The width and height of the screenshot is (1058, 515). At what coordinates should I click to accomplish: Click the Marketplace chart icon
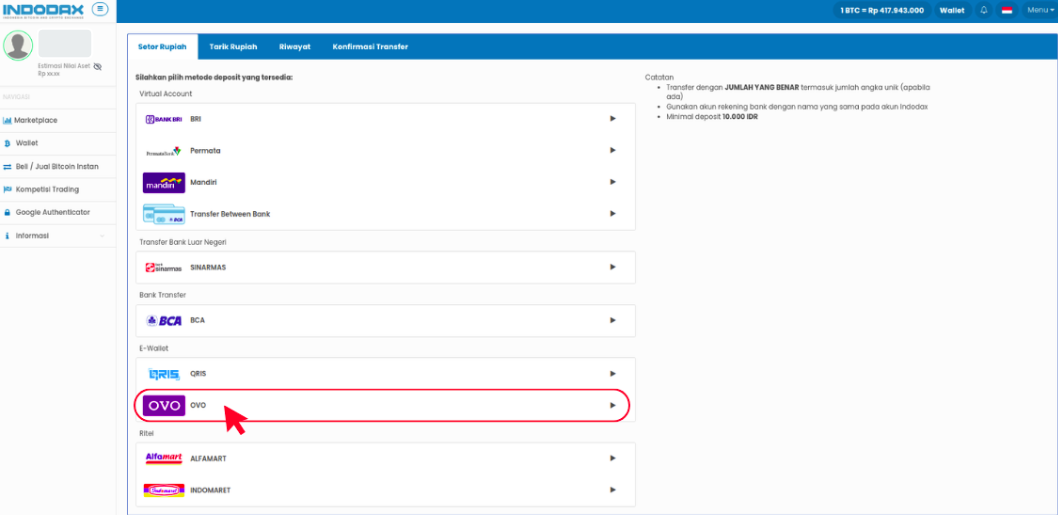(7, 121)
